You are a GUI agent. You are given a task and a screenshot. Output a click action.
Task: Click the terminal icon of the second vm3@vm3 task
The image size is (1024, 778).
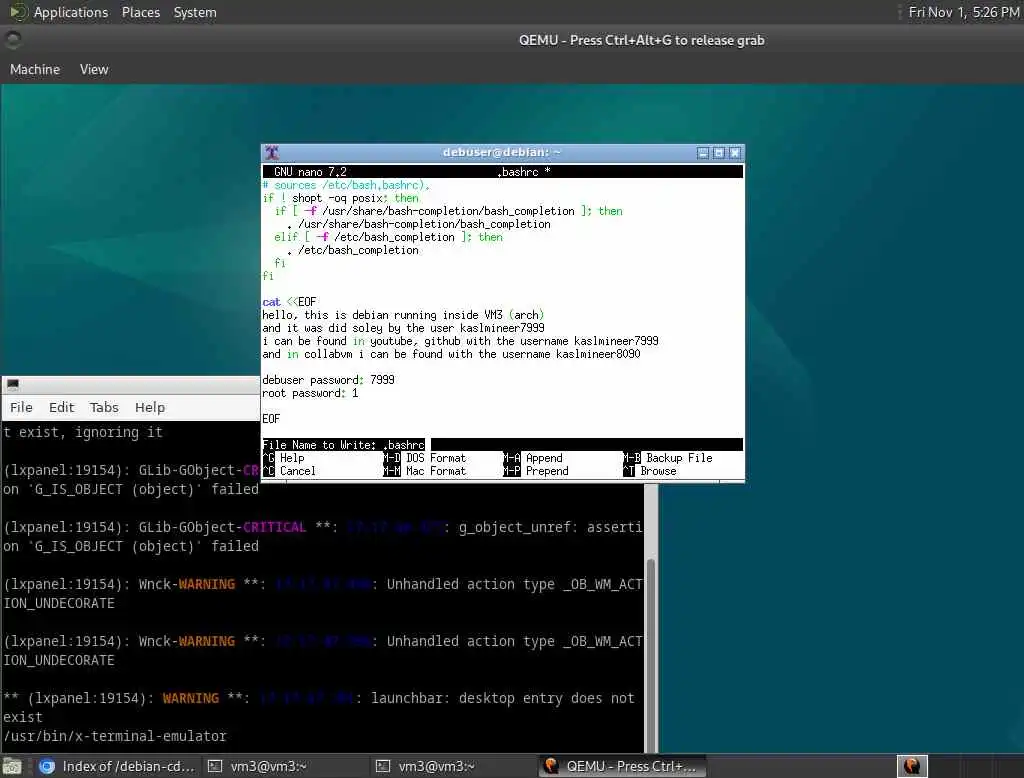(383, 766)
